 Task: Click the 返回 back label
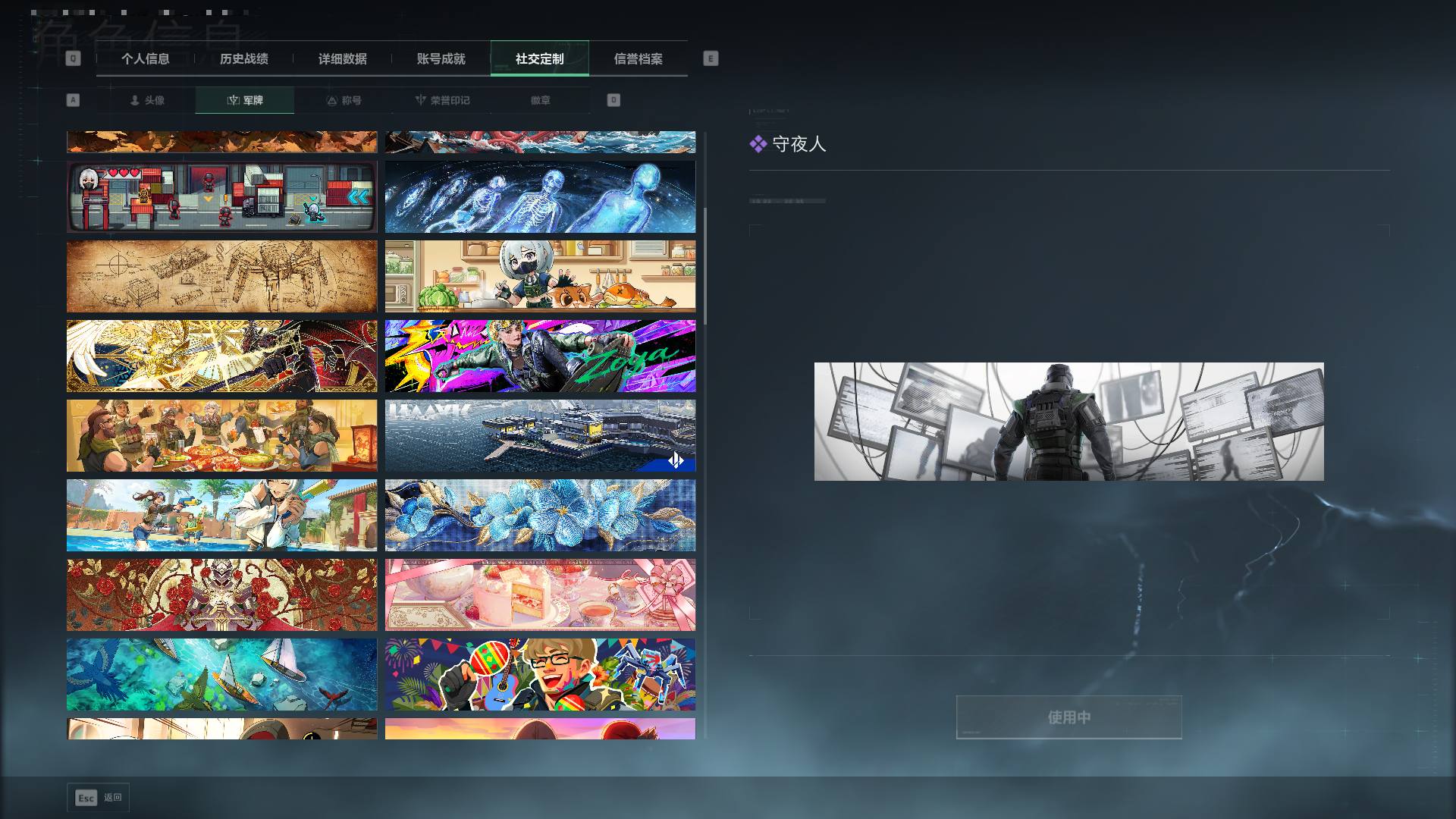pyautogui.click(x=113, y=798)
